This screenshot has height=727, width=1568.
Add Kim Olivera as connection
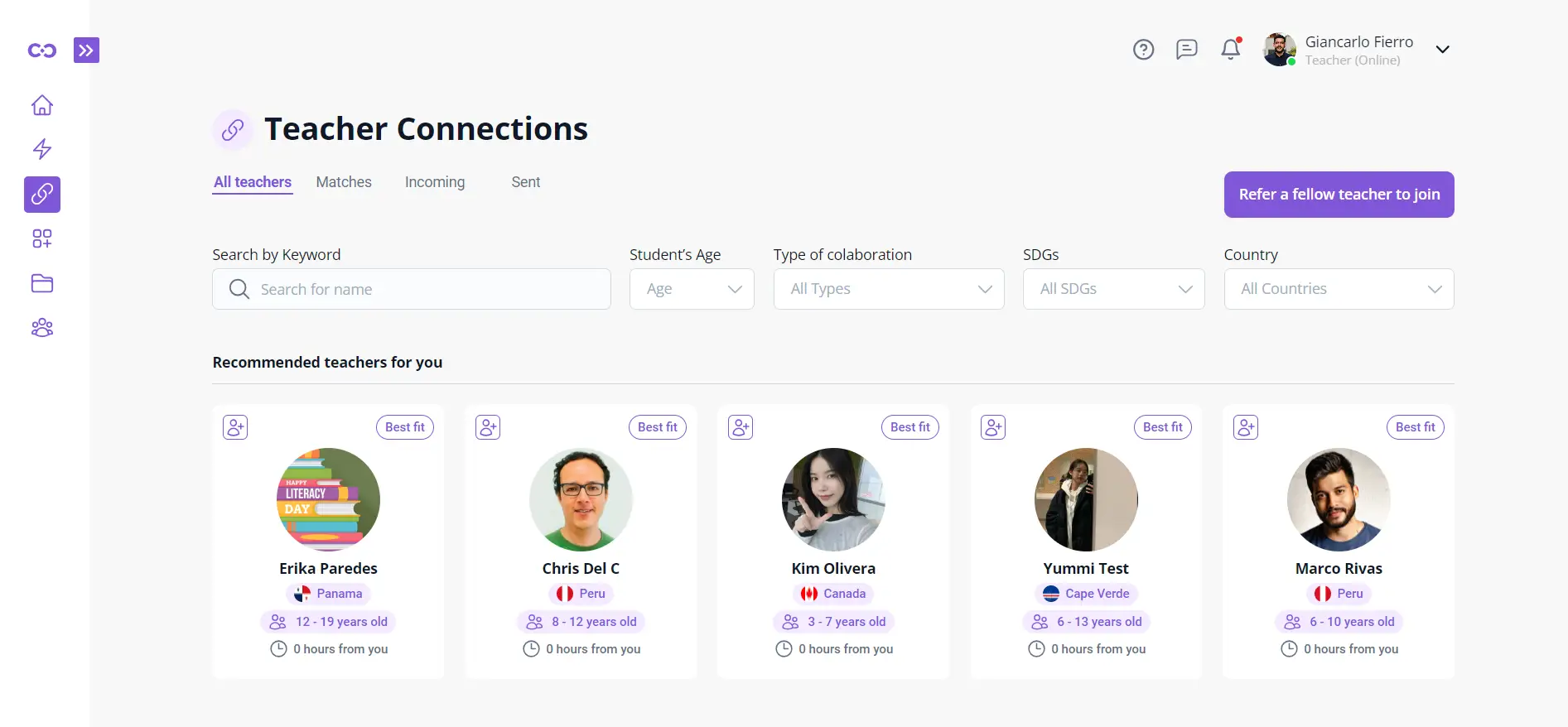741,427
